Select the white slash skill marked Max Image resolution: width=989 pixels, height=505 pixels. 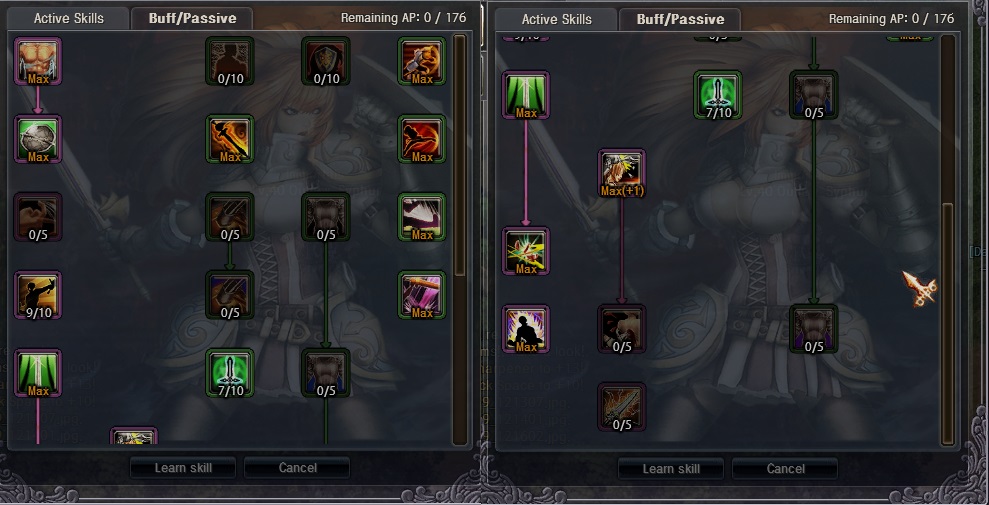point(422,217)
